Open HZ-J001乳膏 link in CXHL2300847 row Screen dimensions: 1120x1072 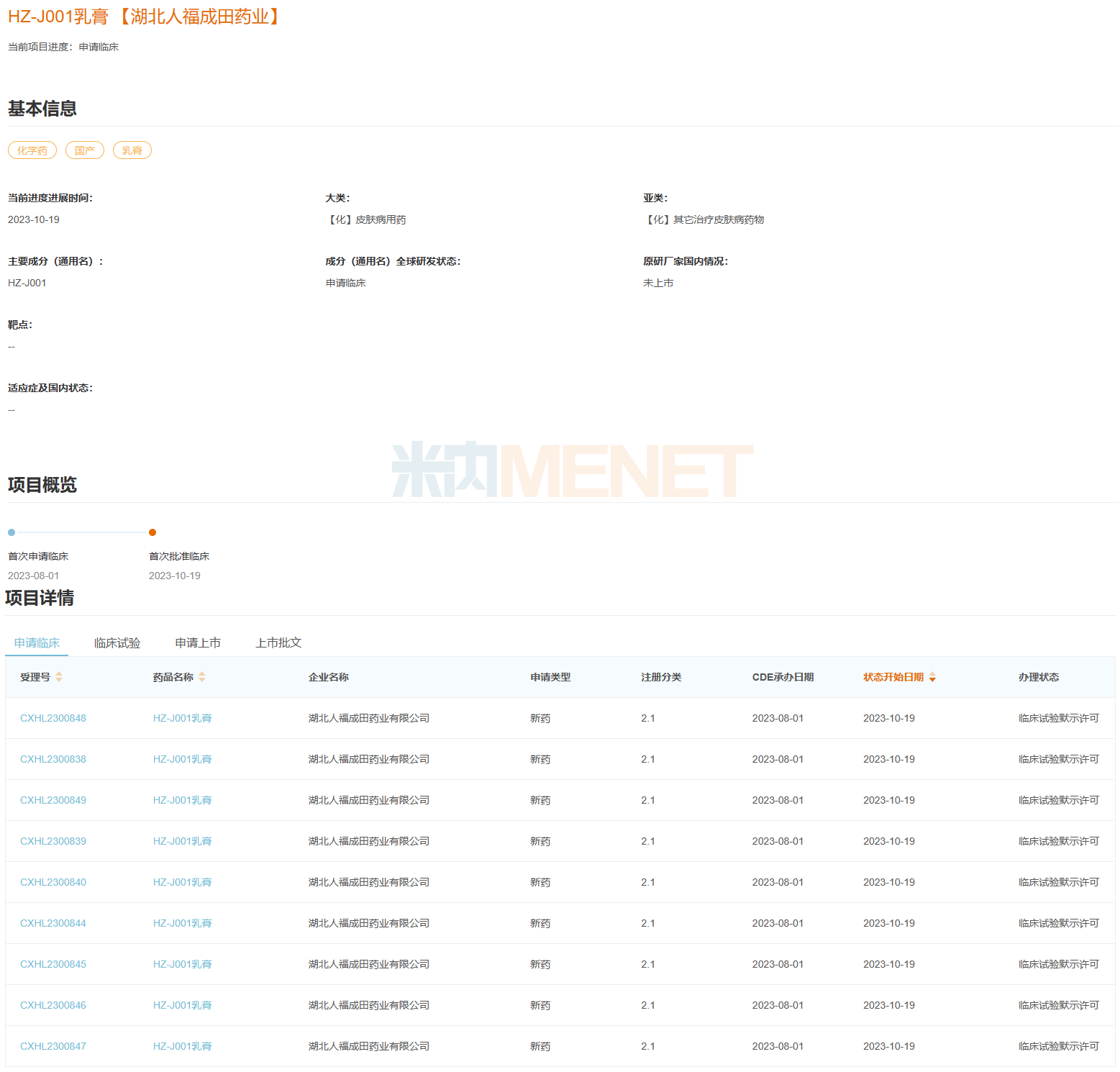coord(183,1046)
